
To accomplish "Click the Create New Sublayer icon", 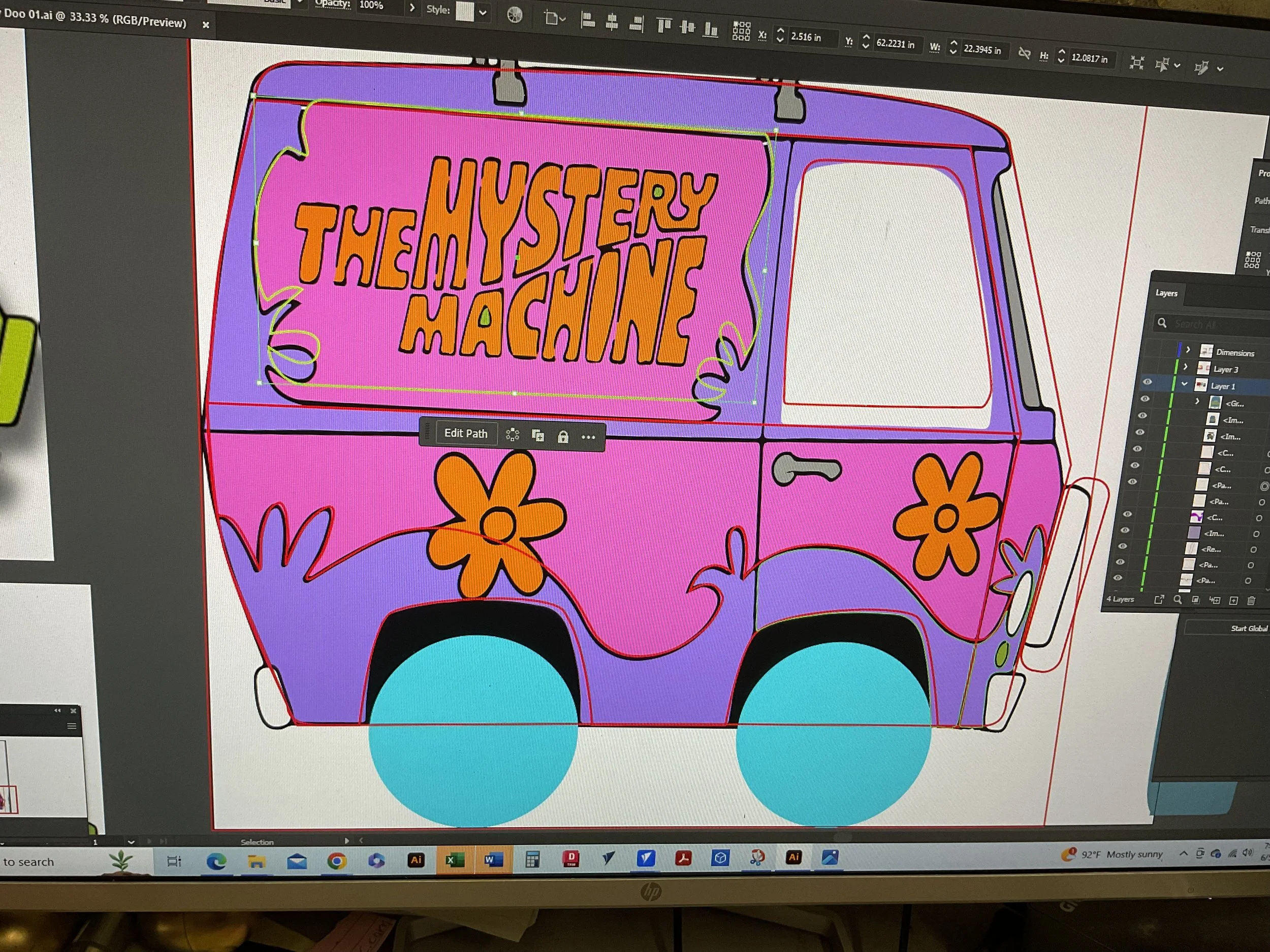I will point(1214,600).
